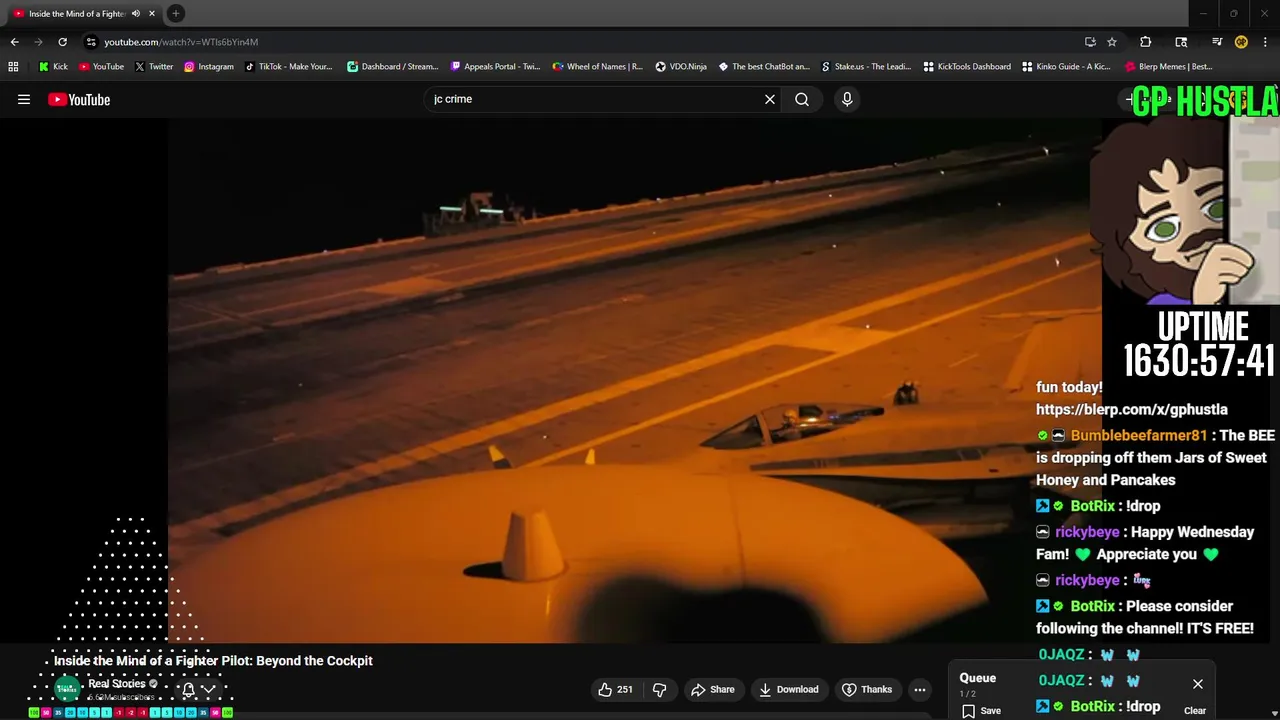
Task: Go to YouTube home via the logo
Action: pos(79,99)
